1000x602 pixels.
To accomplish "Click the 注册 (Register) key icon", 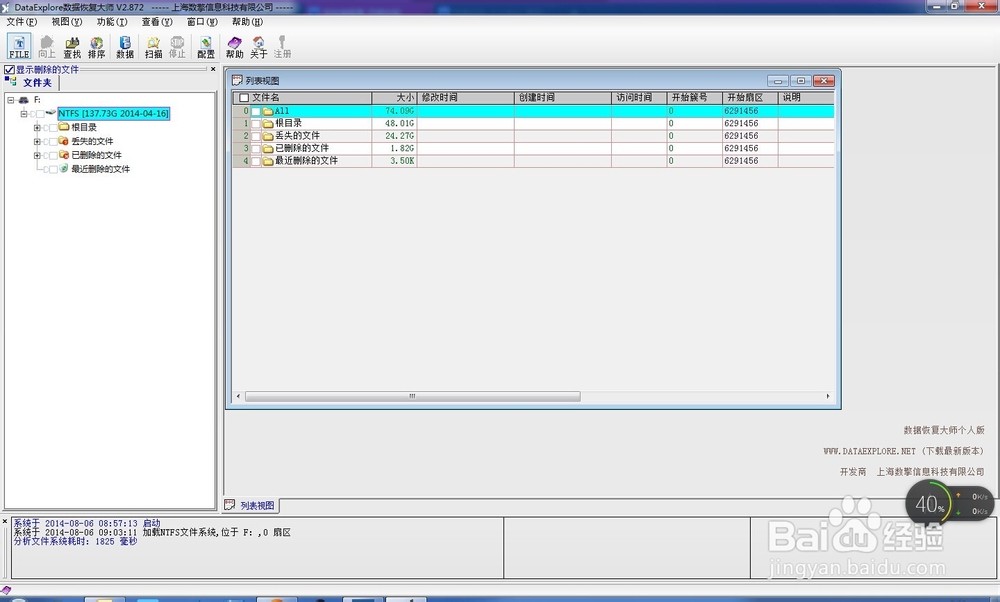I will click(283, 47).
